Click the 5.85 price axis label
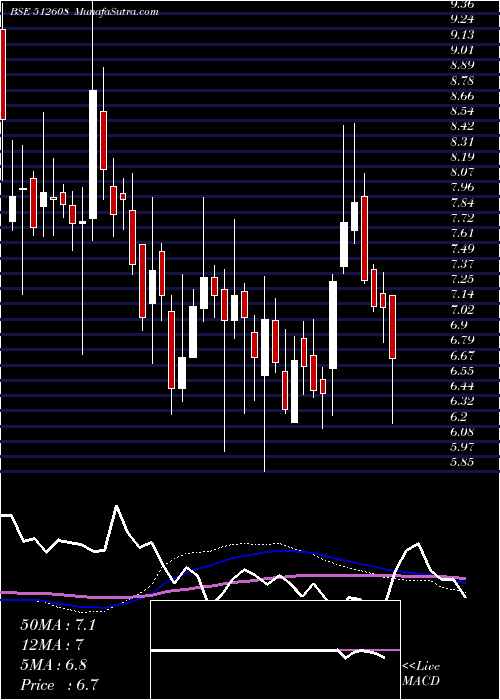The image size is (500, 700). coord(462,463)
